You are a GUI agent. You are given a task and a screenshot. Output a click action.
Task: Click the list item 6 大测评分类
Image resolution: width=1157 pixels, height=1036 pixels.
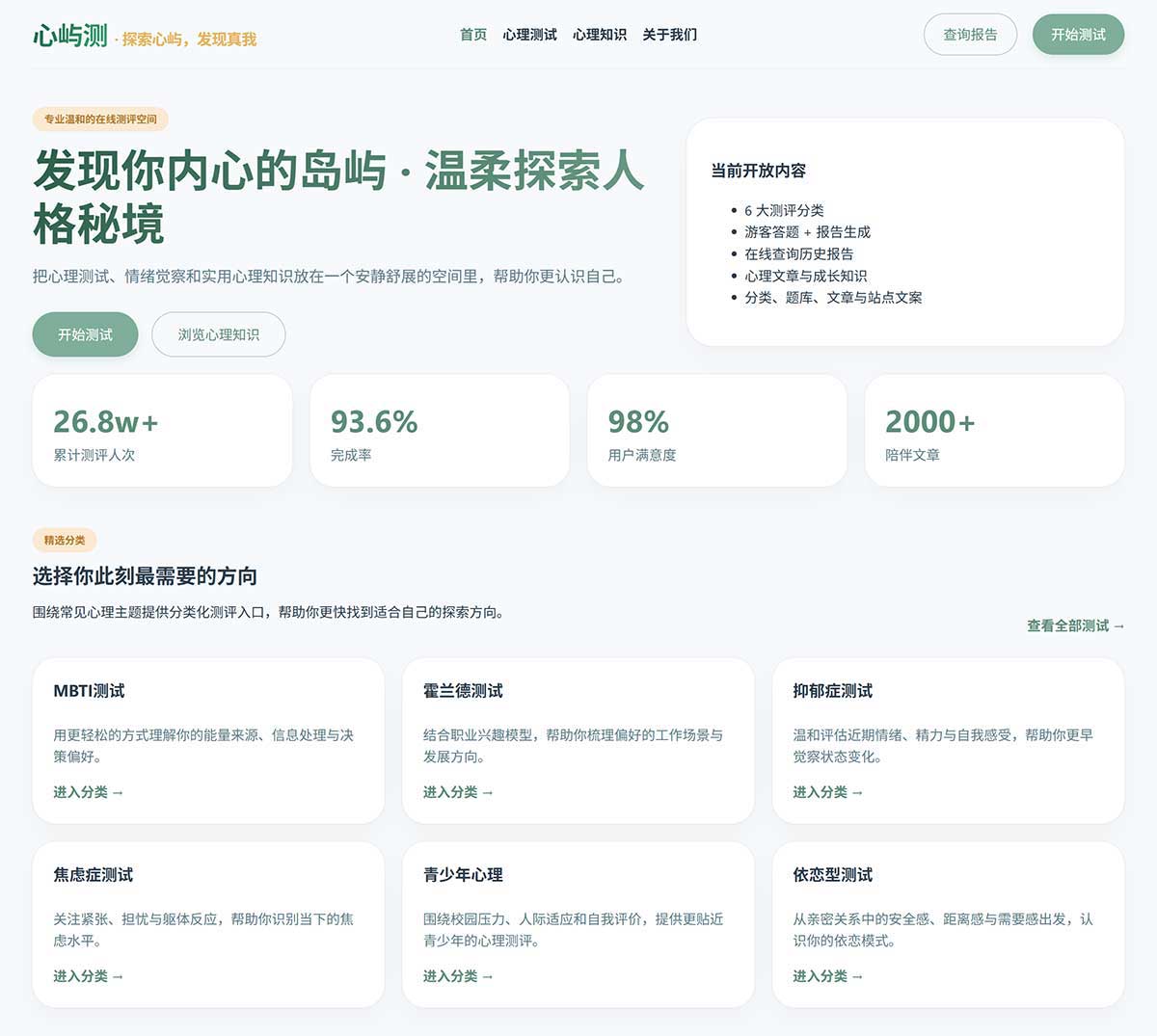click(x=784, y=210)
